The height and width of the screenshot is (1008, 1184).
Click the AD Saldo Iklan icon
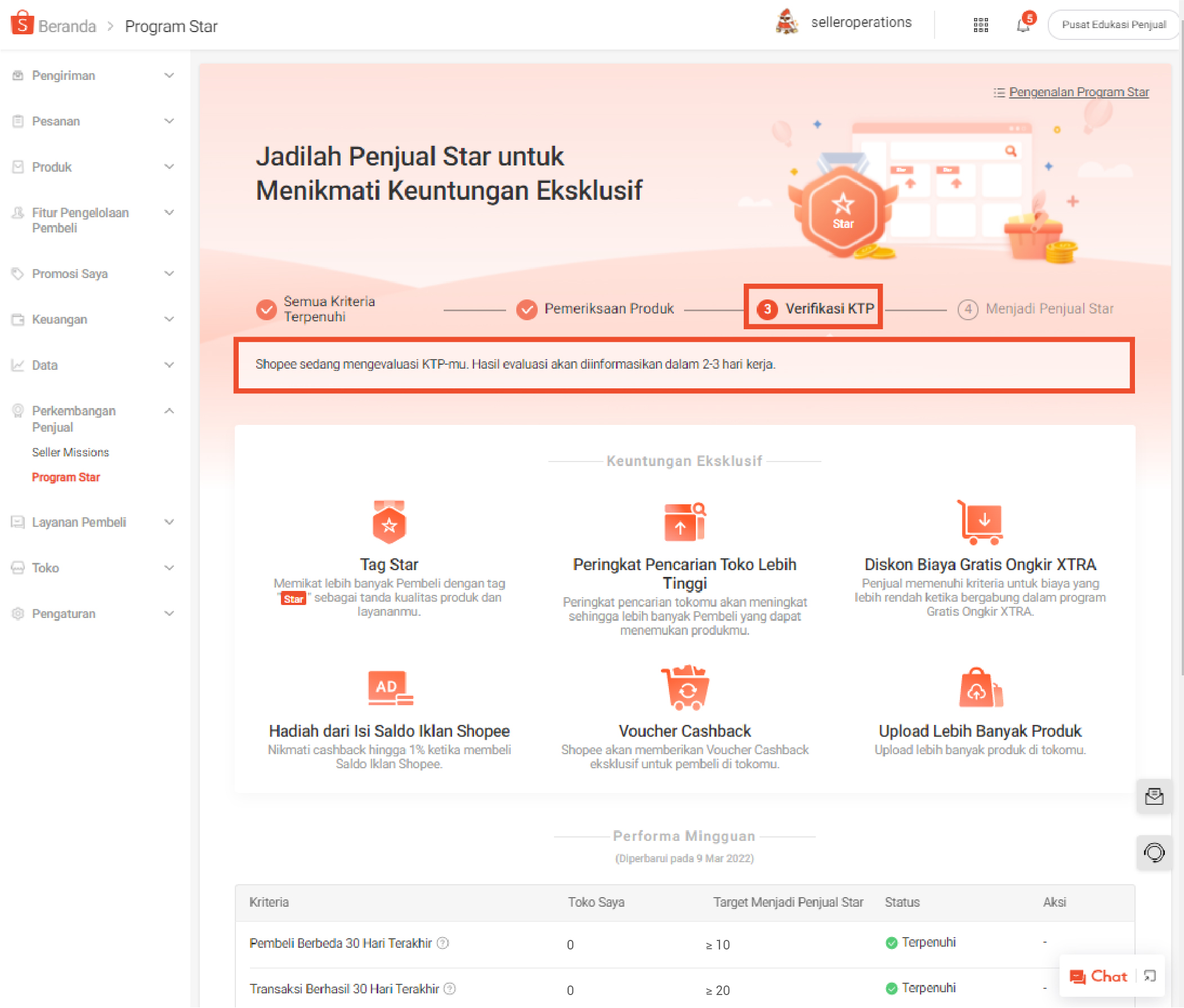pos(390,688)
